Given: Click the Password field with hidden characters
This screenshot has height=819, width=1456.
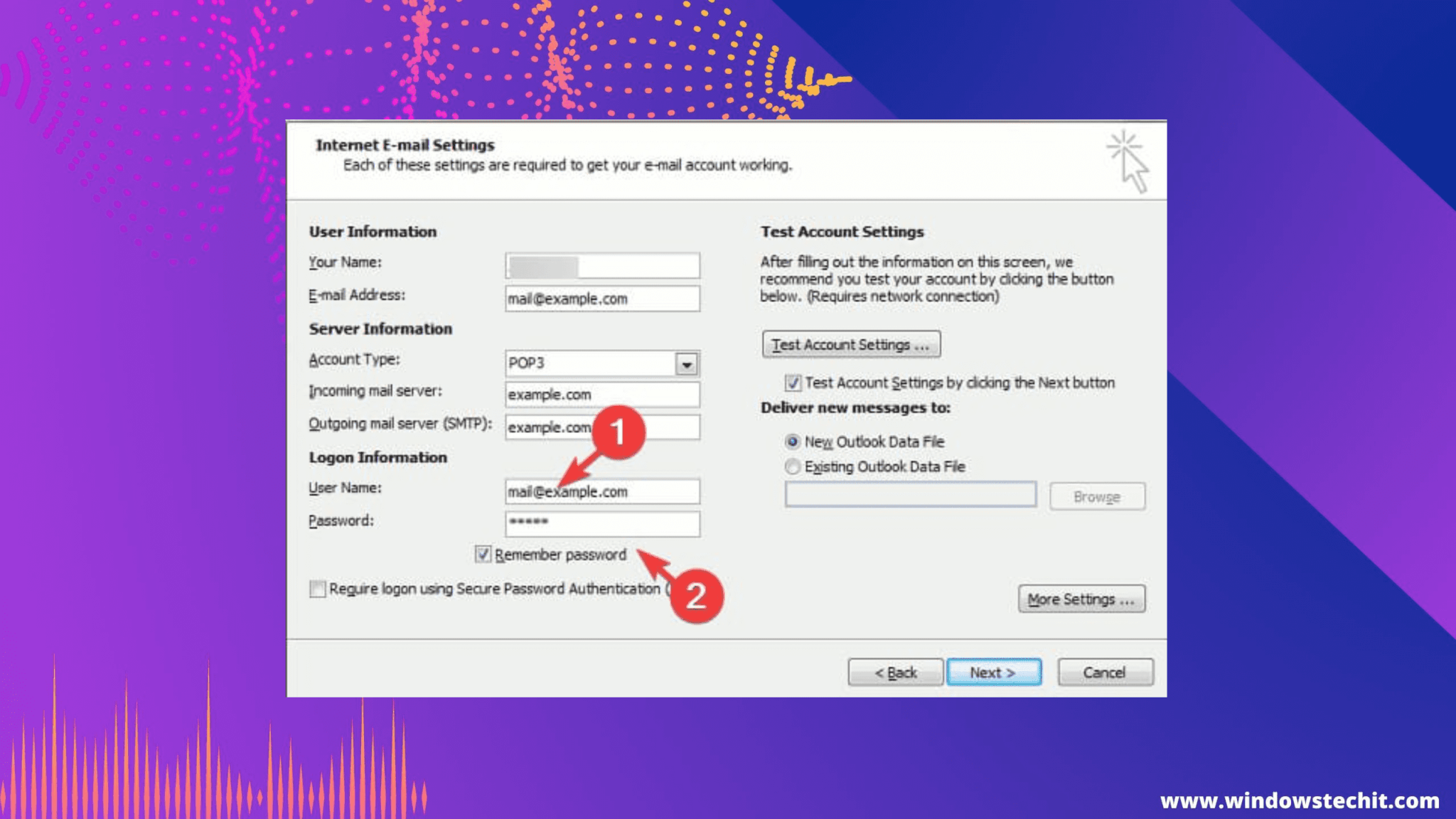Looking at the screenshot, I should pyautogui.click(x=601, y=524).
